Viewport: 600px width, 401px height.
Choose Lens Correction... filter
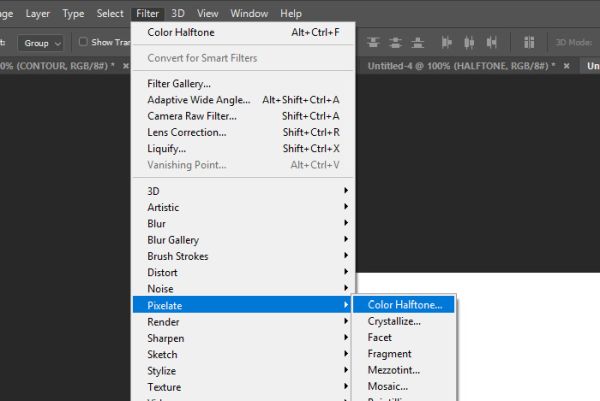click(243, 132)
